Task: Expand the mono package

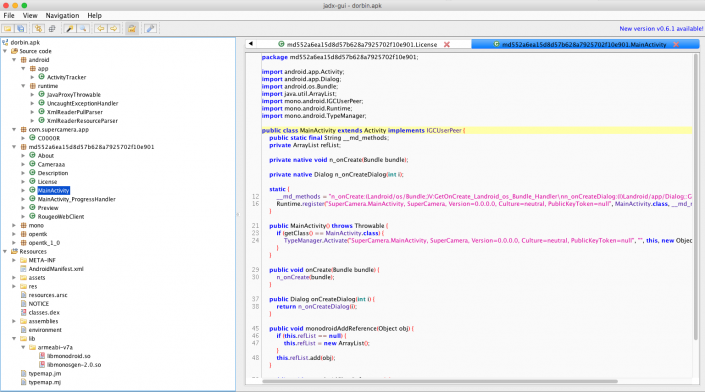Action: pyautogui.click(x=14, y=225)
